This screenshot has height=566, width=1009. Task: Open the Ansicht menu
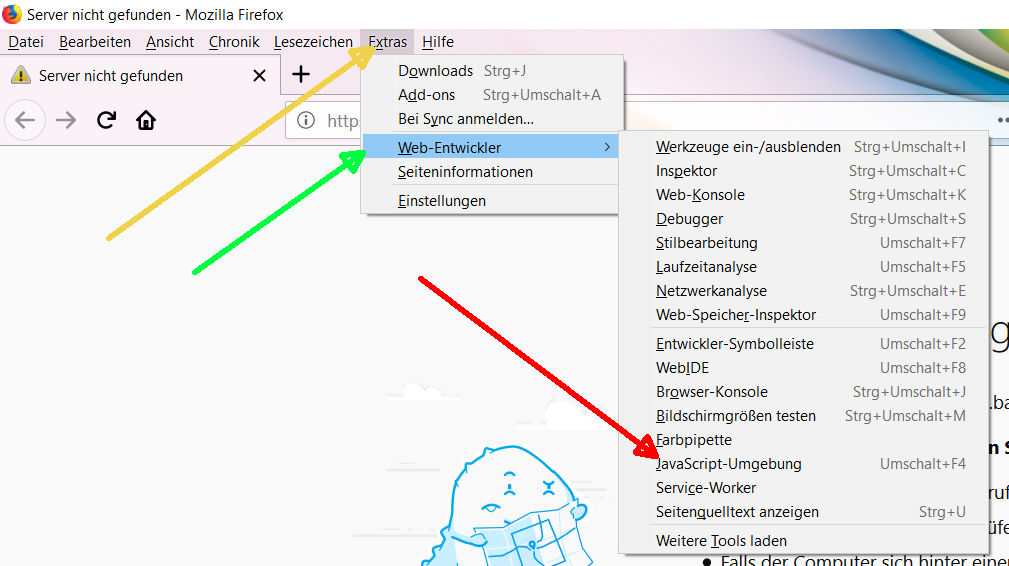click(x=170, y=42)
